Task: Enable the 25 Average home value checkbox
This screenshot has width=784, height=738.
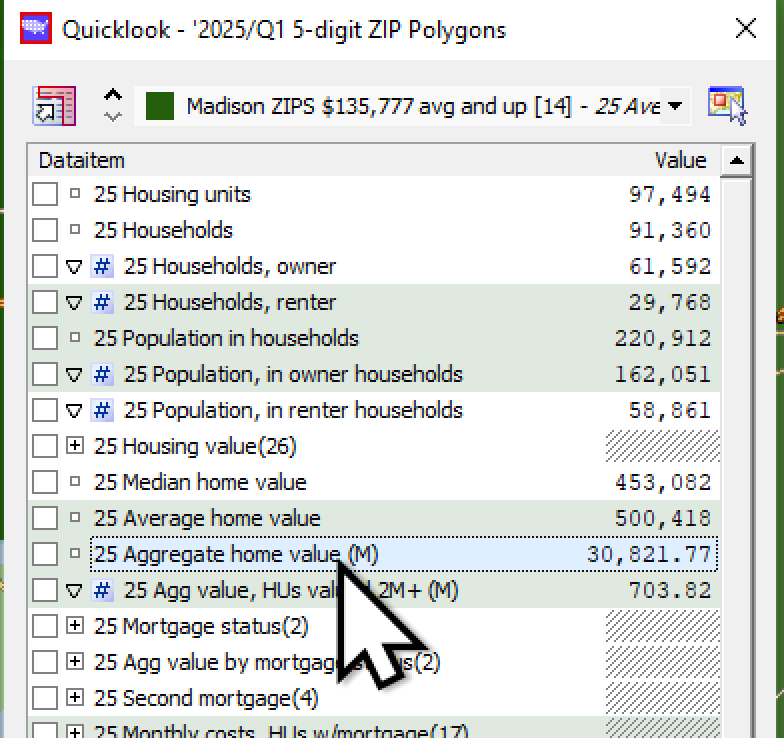Action: (x=45, y=519)
